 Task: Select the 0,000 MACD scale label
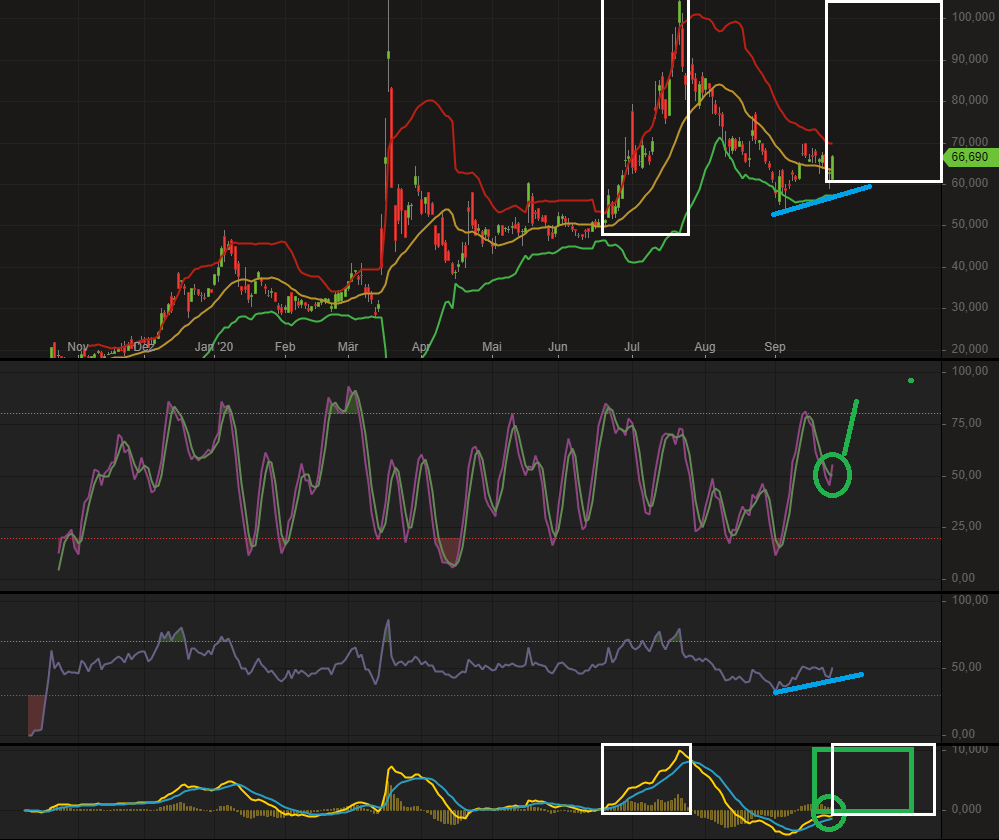pyautogui.click(x=967, y=809)
